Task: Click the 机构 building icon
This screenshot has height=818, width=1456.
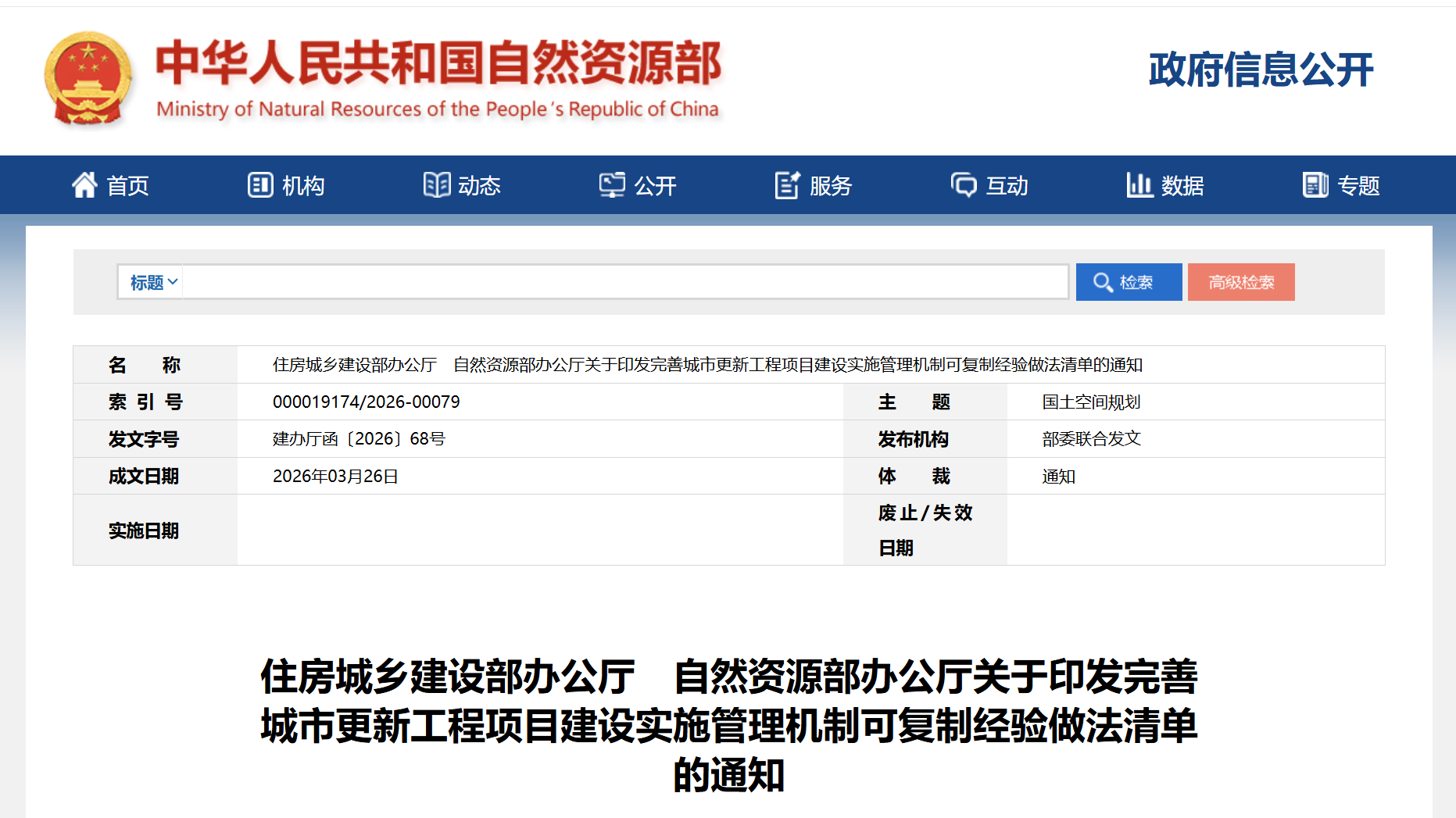Action: (260, 185)
